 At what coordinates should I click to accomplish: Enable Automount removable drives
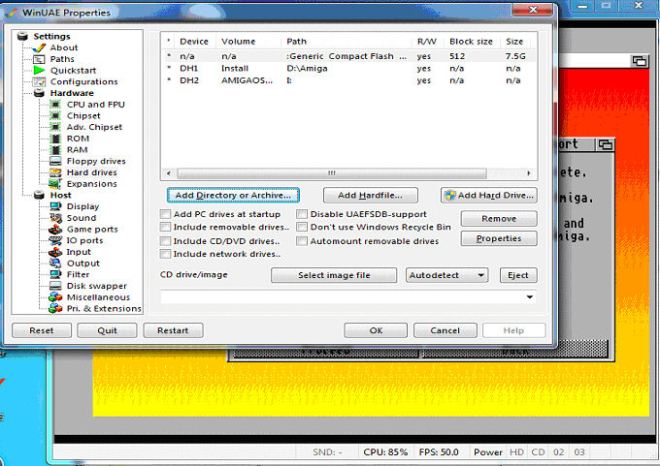[302, 241]
